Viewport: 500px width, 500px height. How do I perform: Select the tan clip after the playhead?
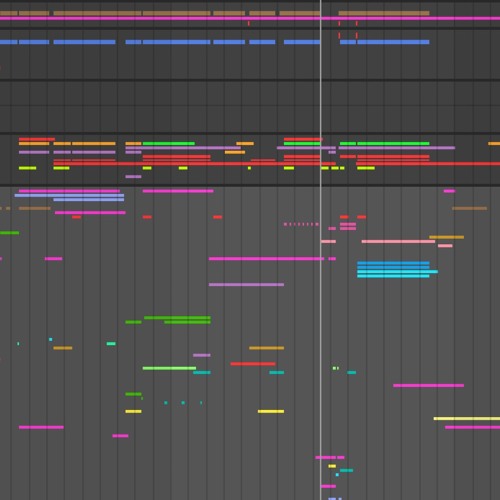tap(384, 13)
